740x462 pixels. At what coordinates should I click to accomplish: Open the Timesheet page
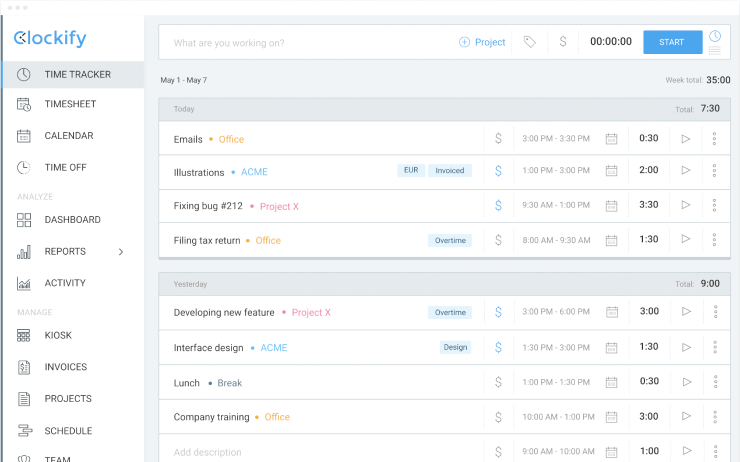[x=70, y=104]
